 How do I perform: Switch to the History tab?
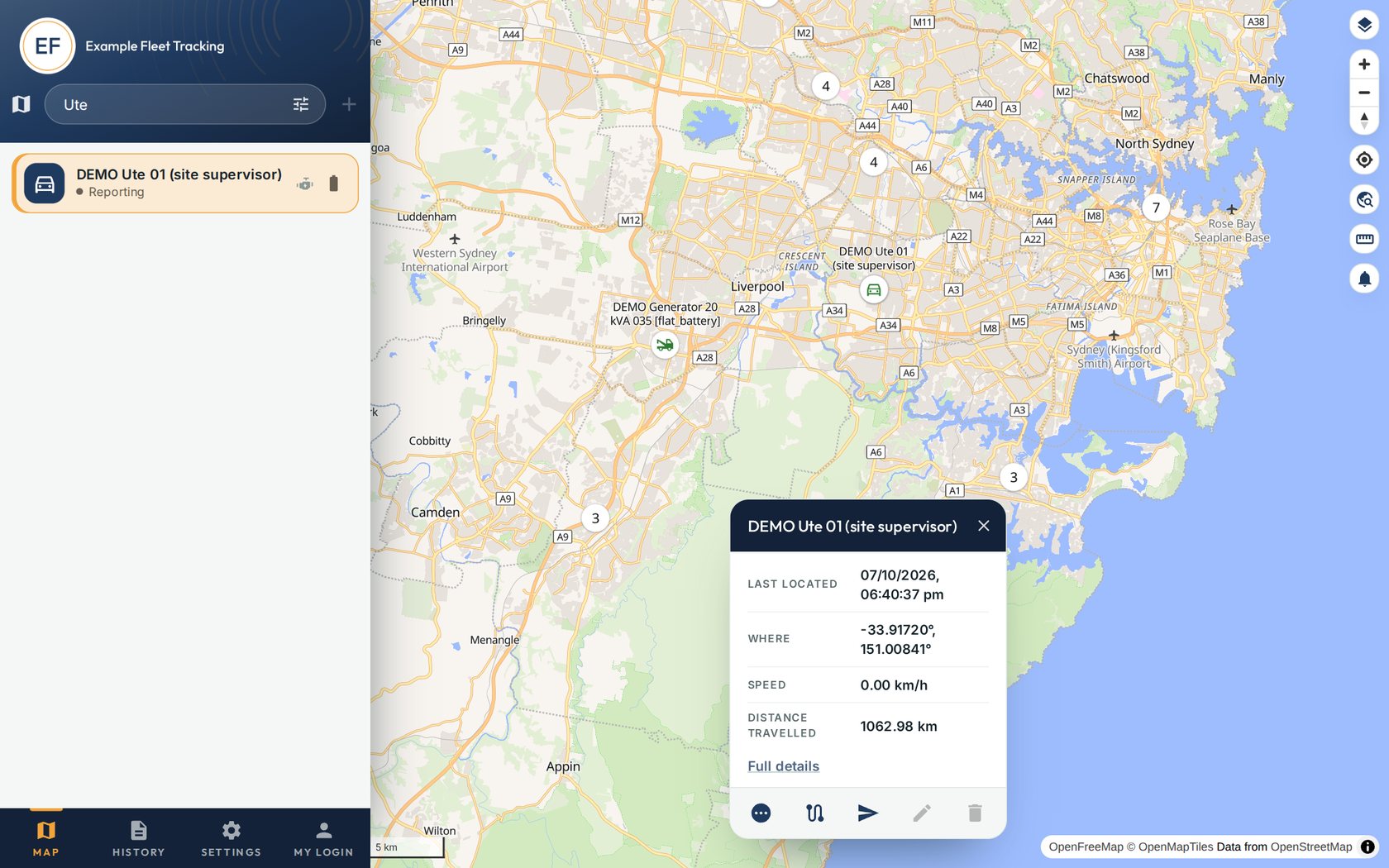[139, 838]
